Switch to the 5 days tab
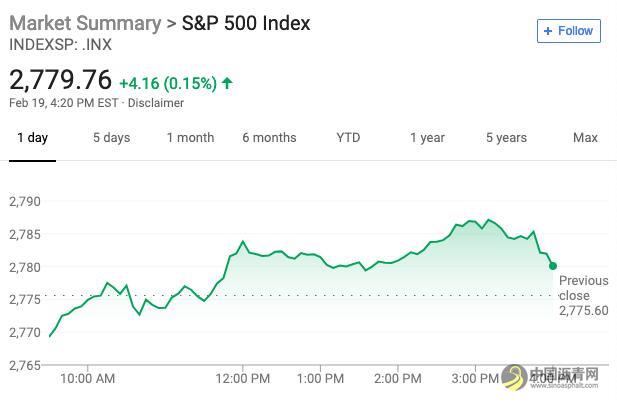Viewport: 617px width, 408px height. [111, 138]
